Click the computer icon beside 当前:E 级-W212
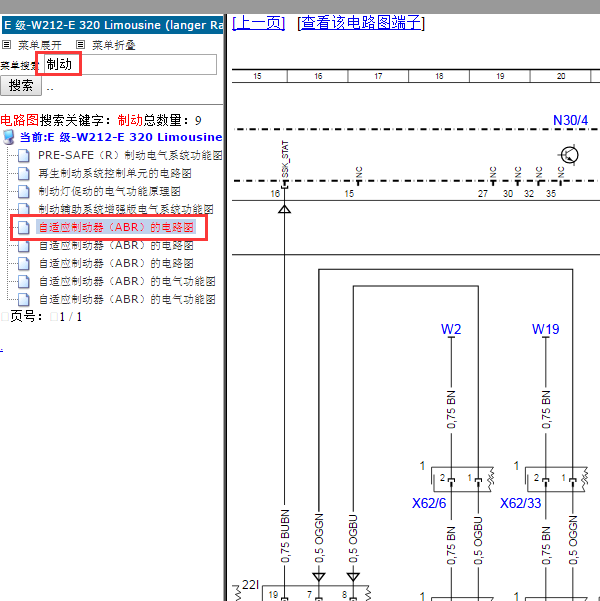 (9, 137)
